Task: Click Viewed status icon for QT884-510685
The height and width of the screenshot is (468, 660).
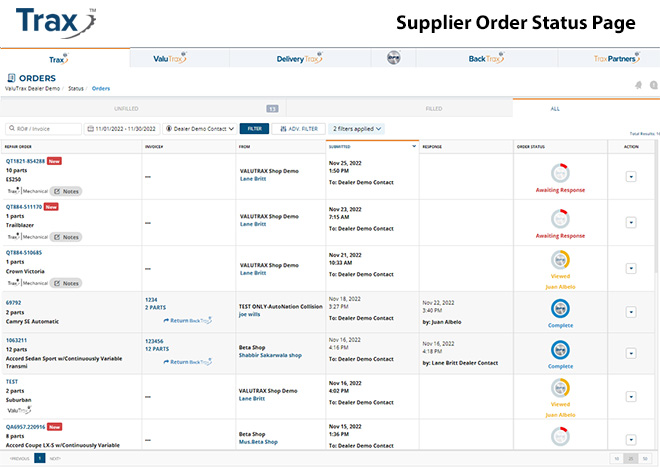Action: [560, 260]
